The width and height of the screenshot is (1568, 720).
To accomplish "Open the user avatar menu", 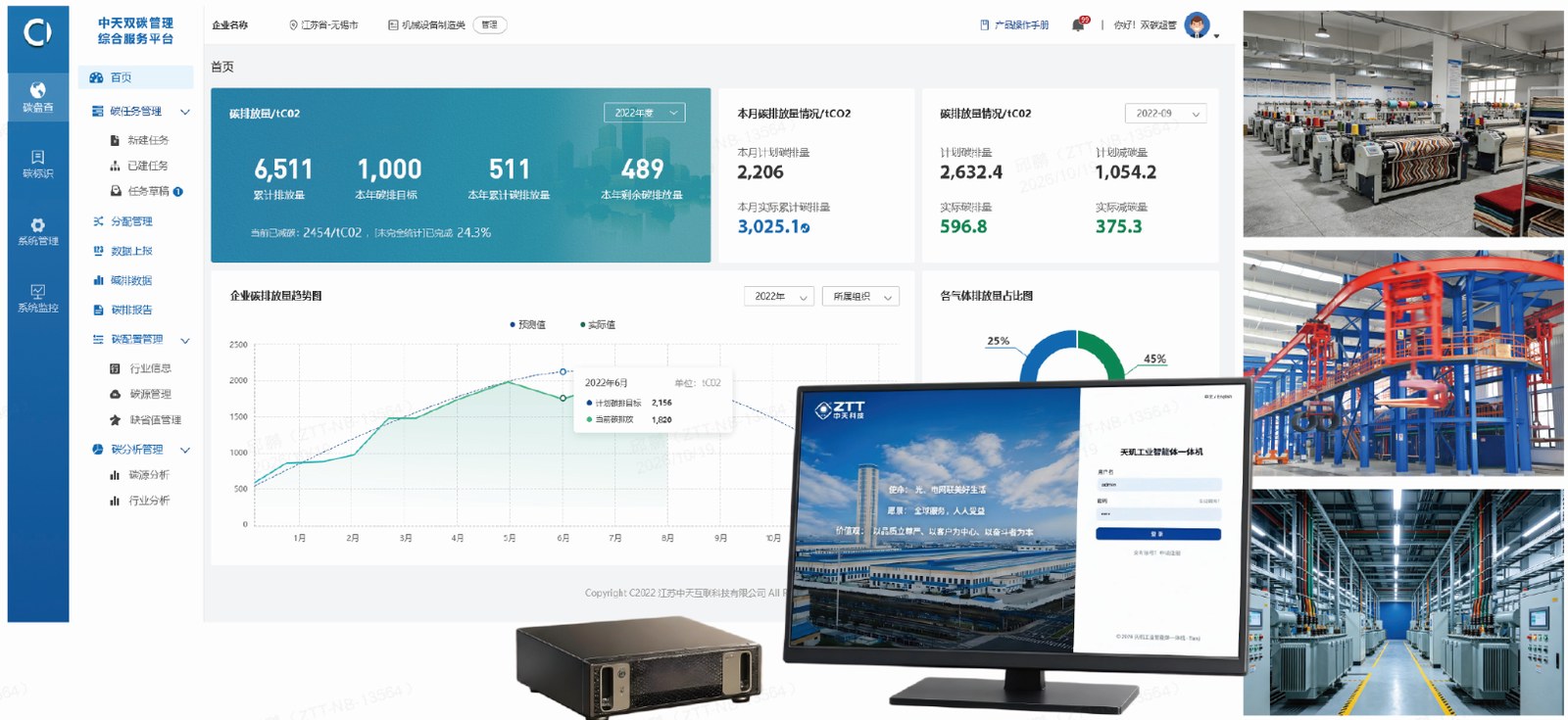I will coord(1197,25).
